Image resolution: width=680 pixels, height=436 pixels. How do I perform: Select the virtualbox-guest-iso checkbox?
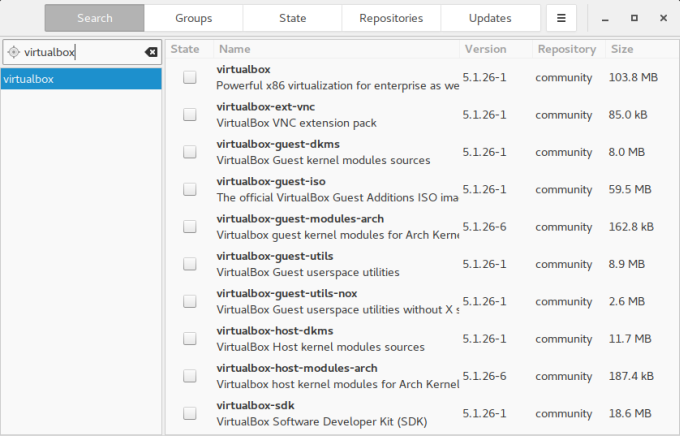[x=190, y=189]
